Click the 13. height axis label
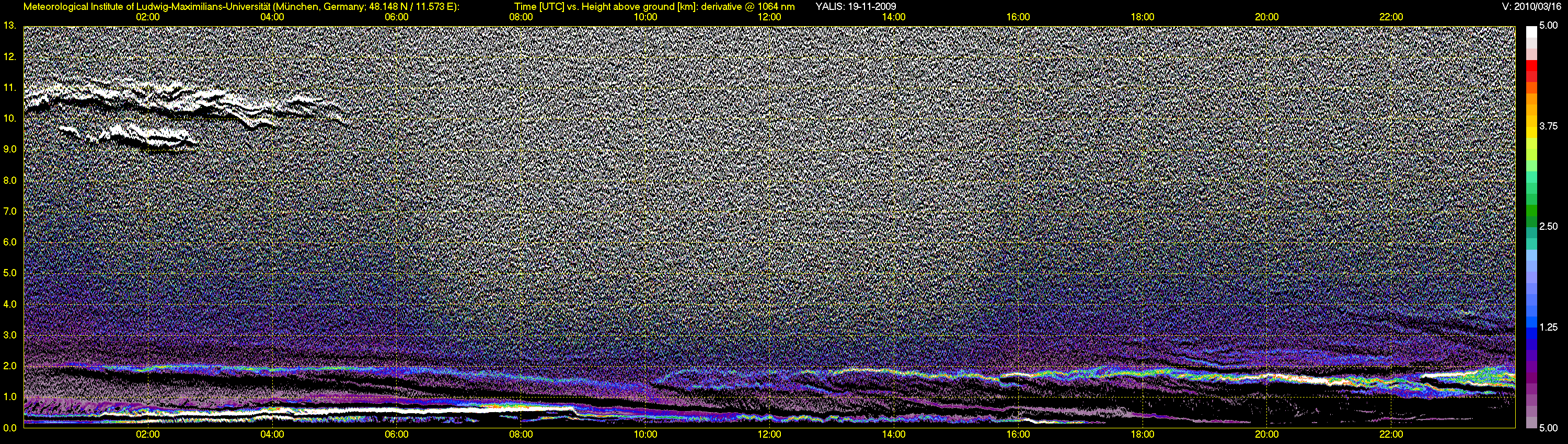 [10, 26]
